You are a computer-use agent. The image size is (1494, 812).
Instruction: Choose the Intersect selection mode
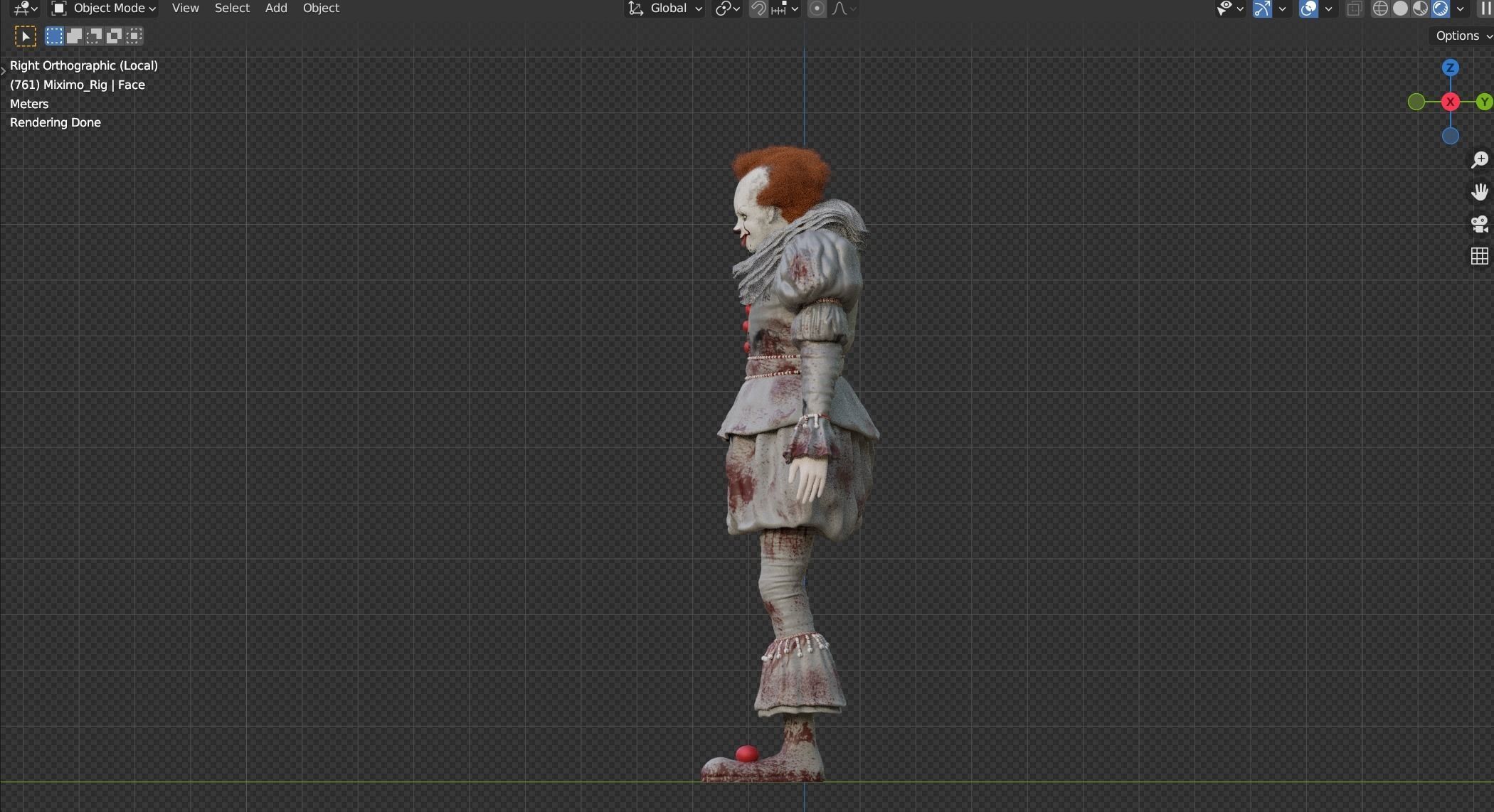(x=134, y=36)
